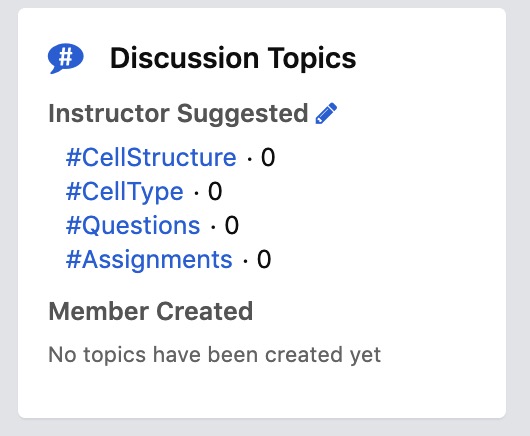Click the post count beside #Questions
530x436 pixels.
pos(232,225)
